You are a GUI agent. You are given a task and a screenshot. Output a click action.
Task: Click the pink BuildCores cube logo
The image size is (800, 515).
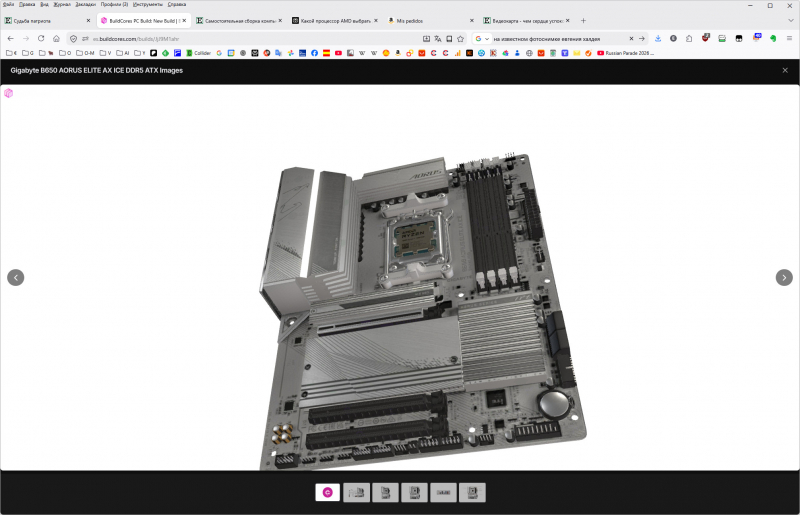coord(8,93)
